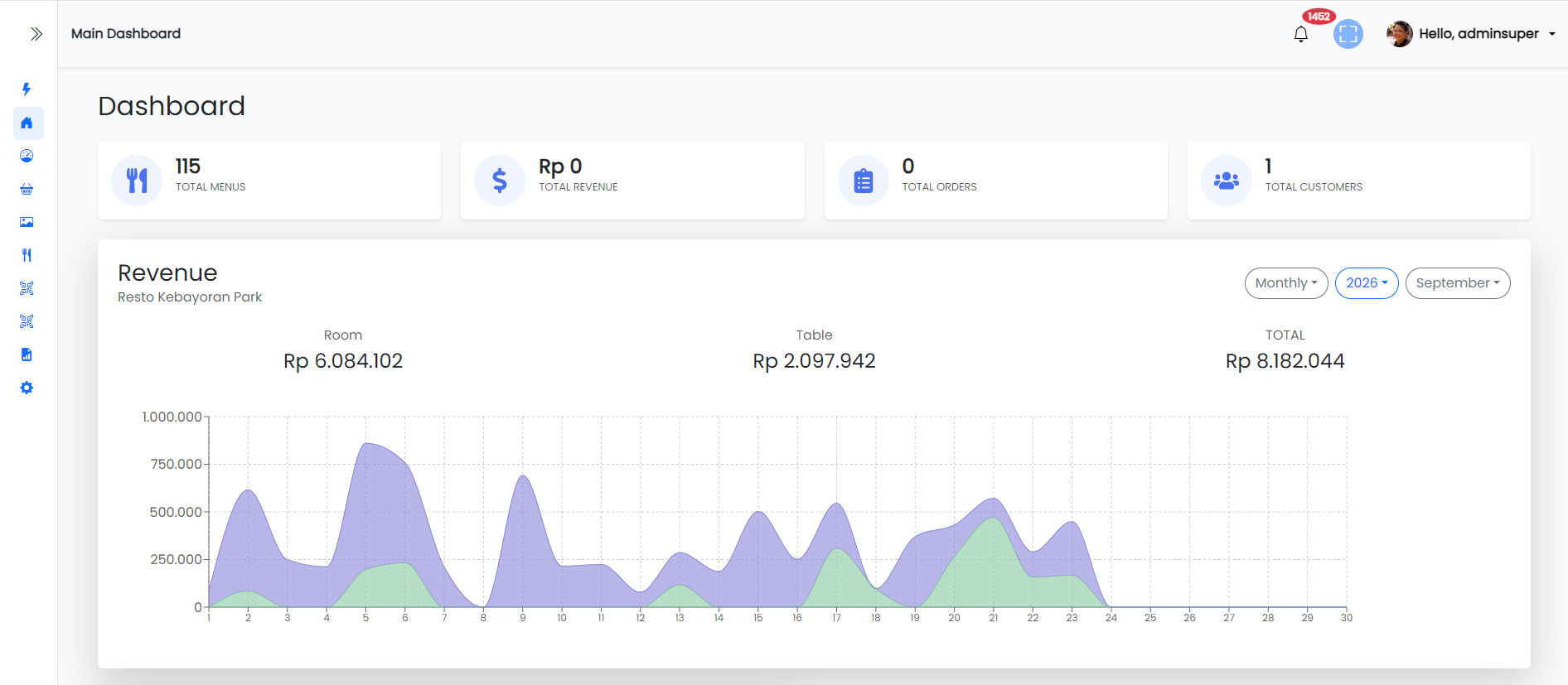Viewport: 1568px width, 685px height.
Task: Click the lightning bolt sidebar icon
Action: (27, 89)
